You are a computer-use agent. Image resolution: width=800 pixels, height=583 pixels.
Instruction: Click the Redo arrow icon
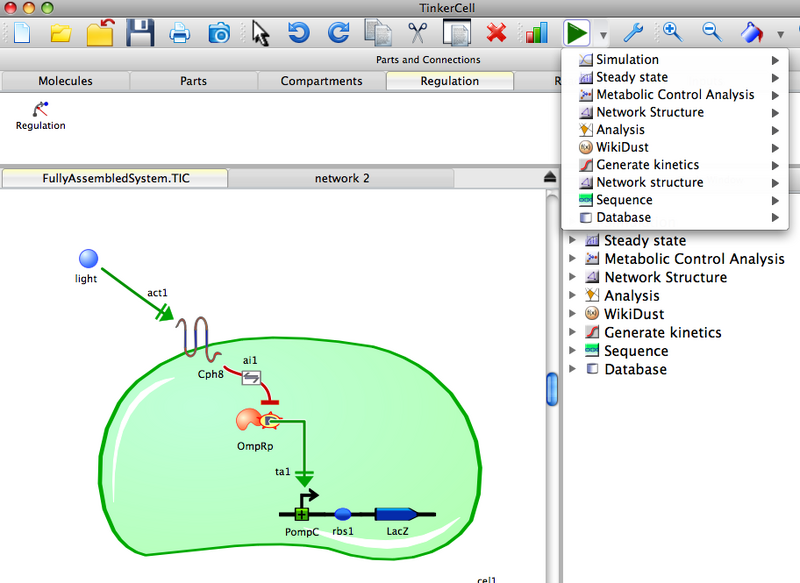click(x=337, y=33)
